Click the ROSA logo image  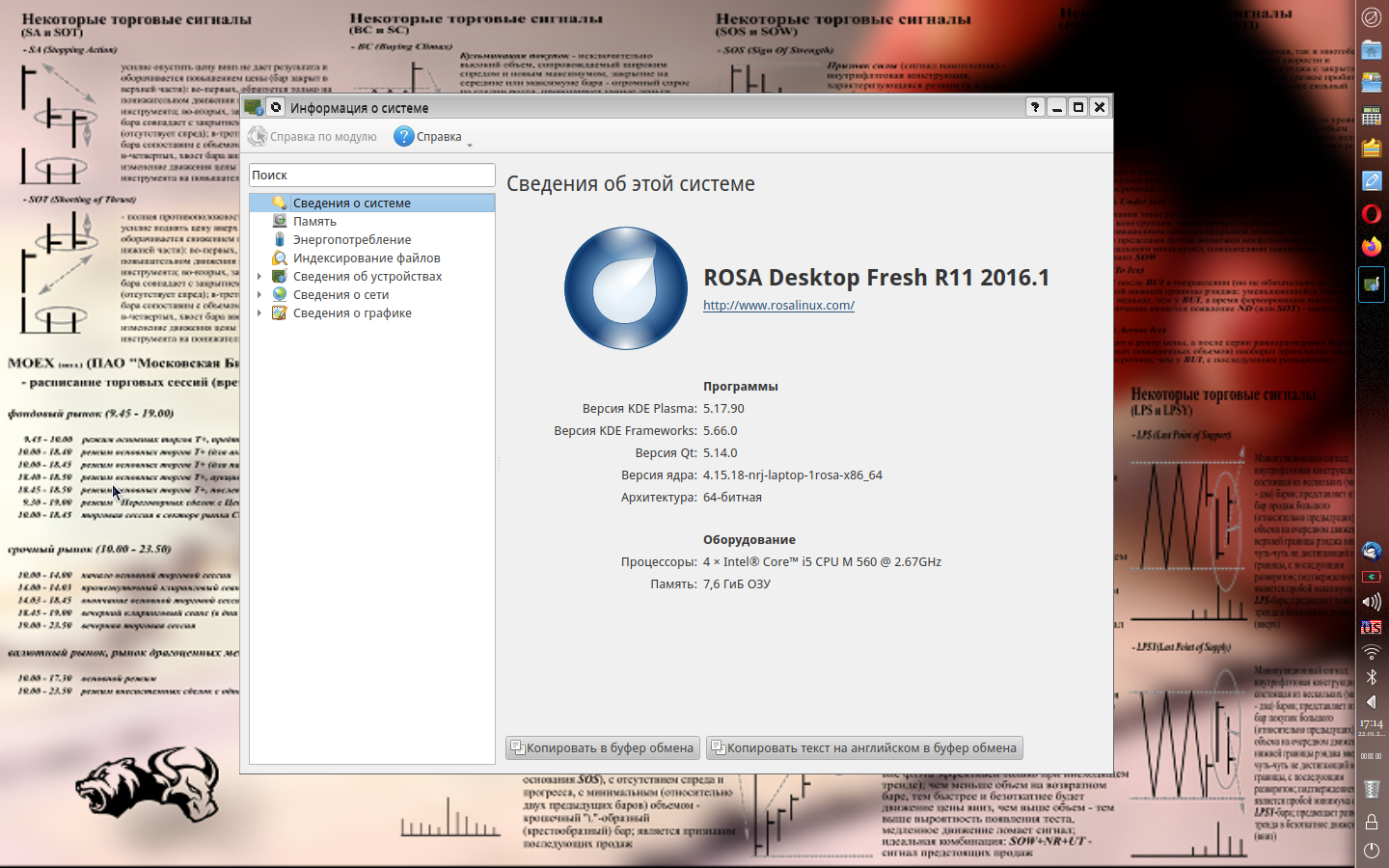click(x=626, y=287)
